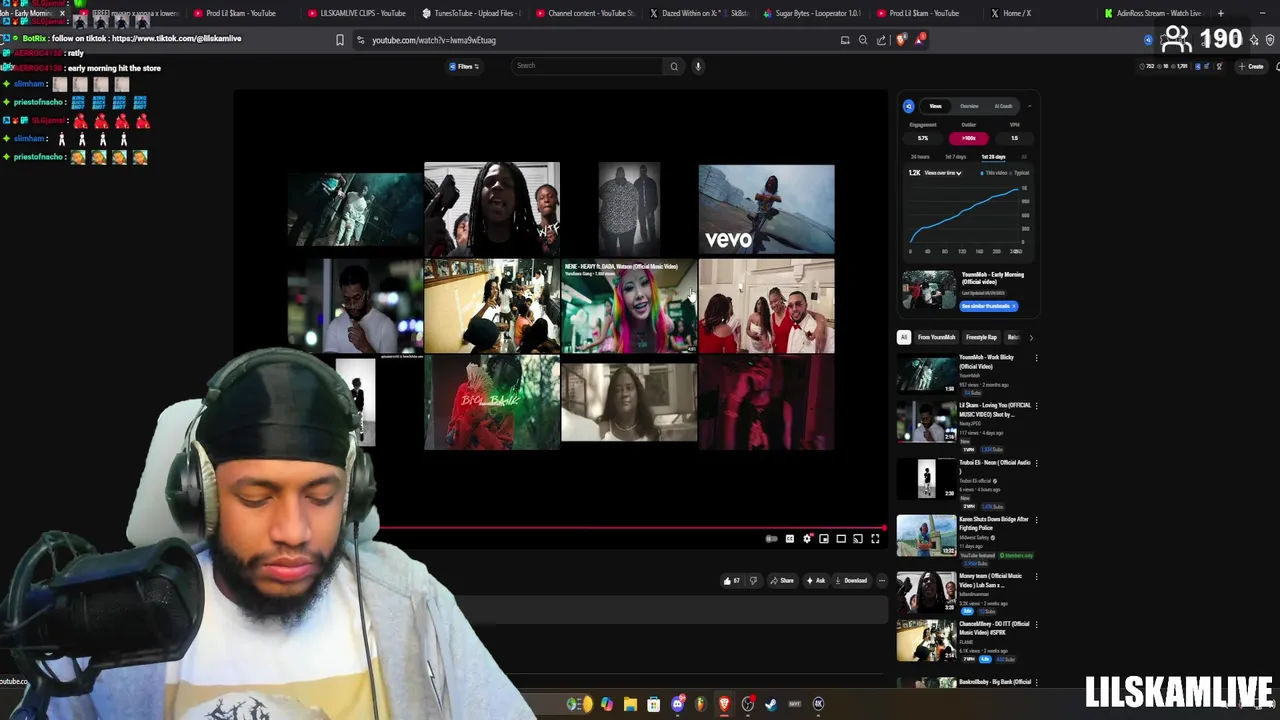Choose the 24 hours time range
The image size is (1280, 720).
[x=920, y=157]
